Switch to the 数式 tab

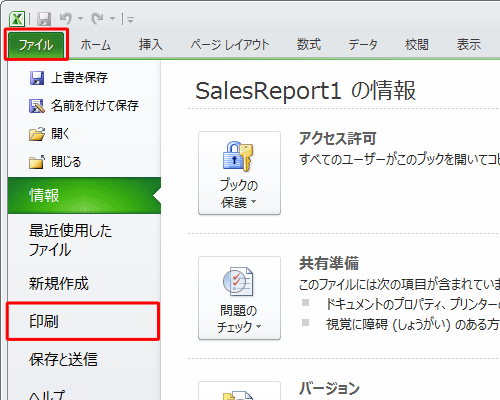coord(309,45)
